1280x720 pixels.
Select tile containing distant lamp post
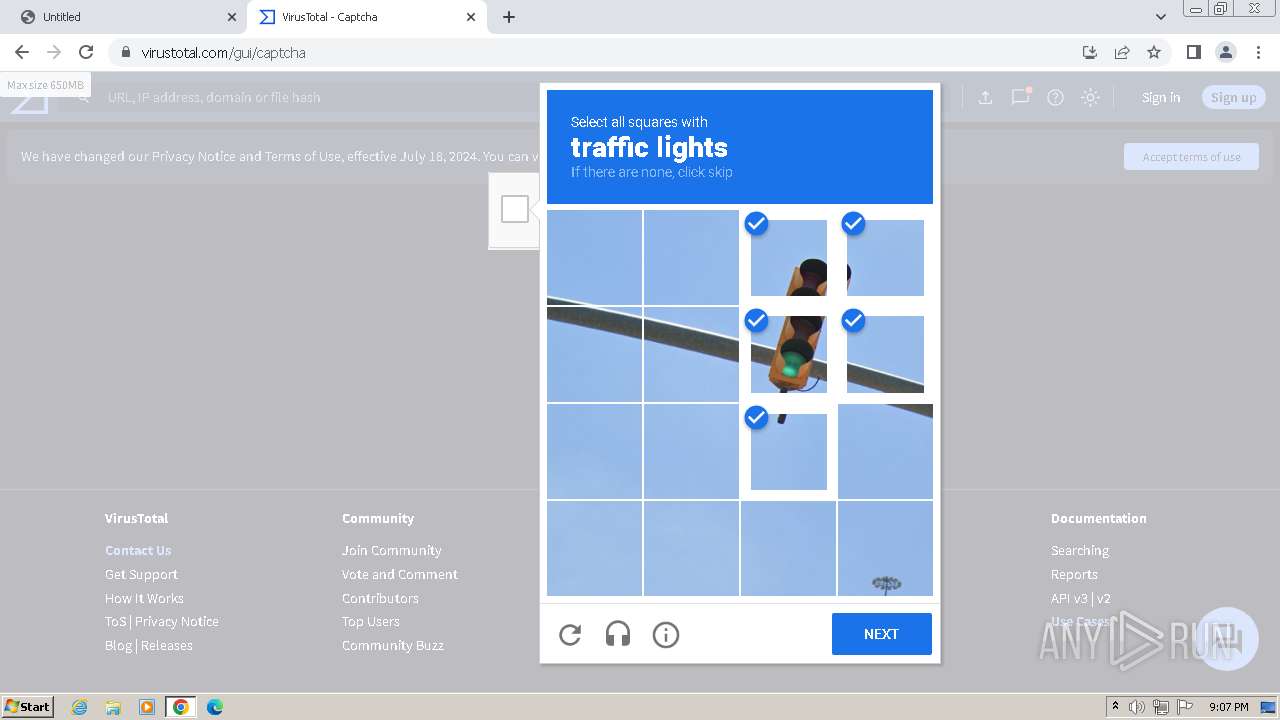(x=885, y=548)
